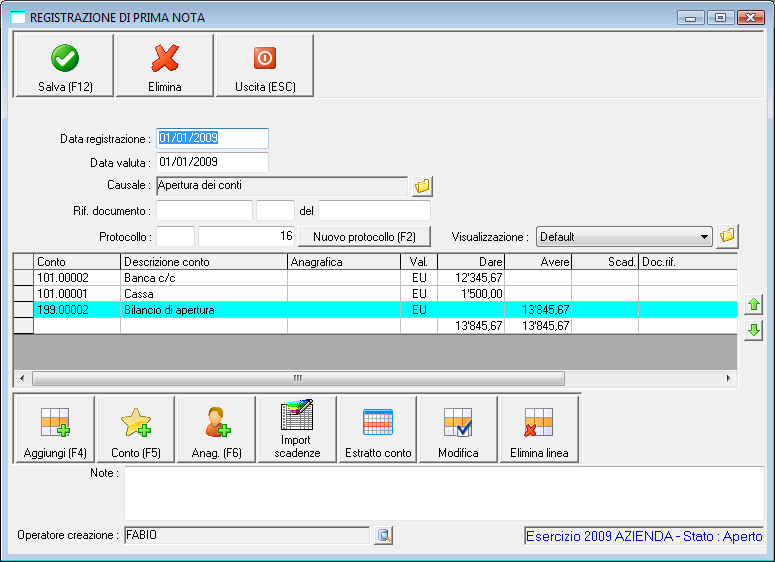This screenshot has height=562, width=775.
Task: Click the Dare value 12'345,67
Action: (x=471, y=278)
